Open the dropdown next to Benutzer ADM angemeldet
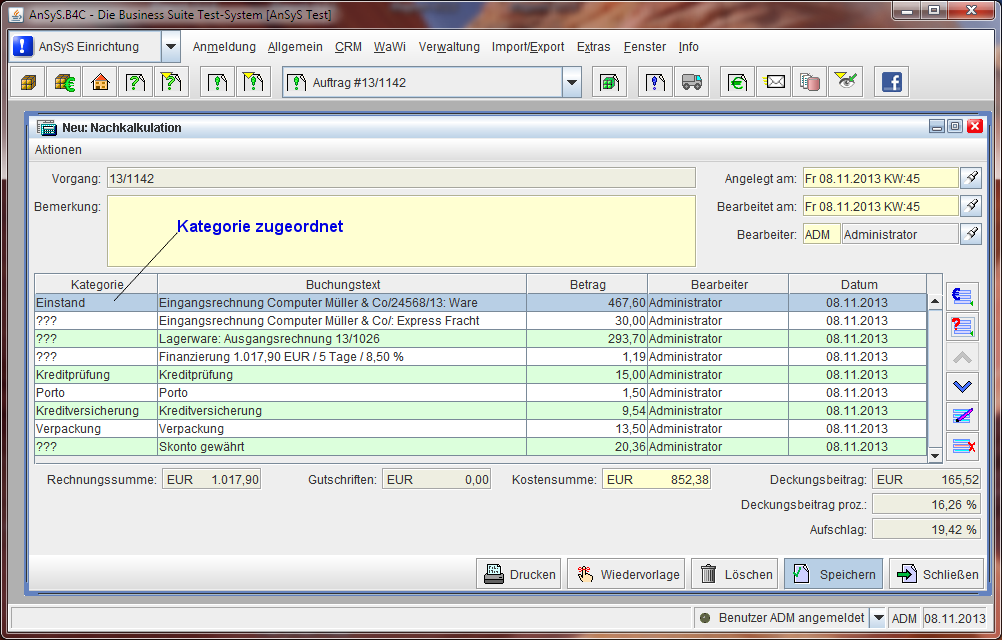This screenshot has width=1002, height=640. point(878,618)
